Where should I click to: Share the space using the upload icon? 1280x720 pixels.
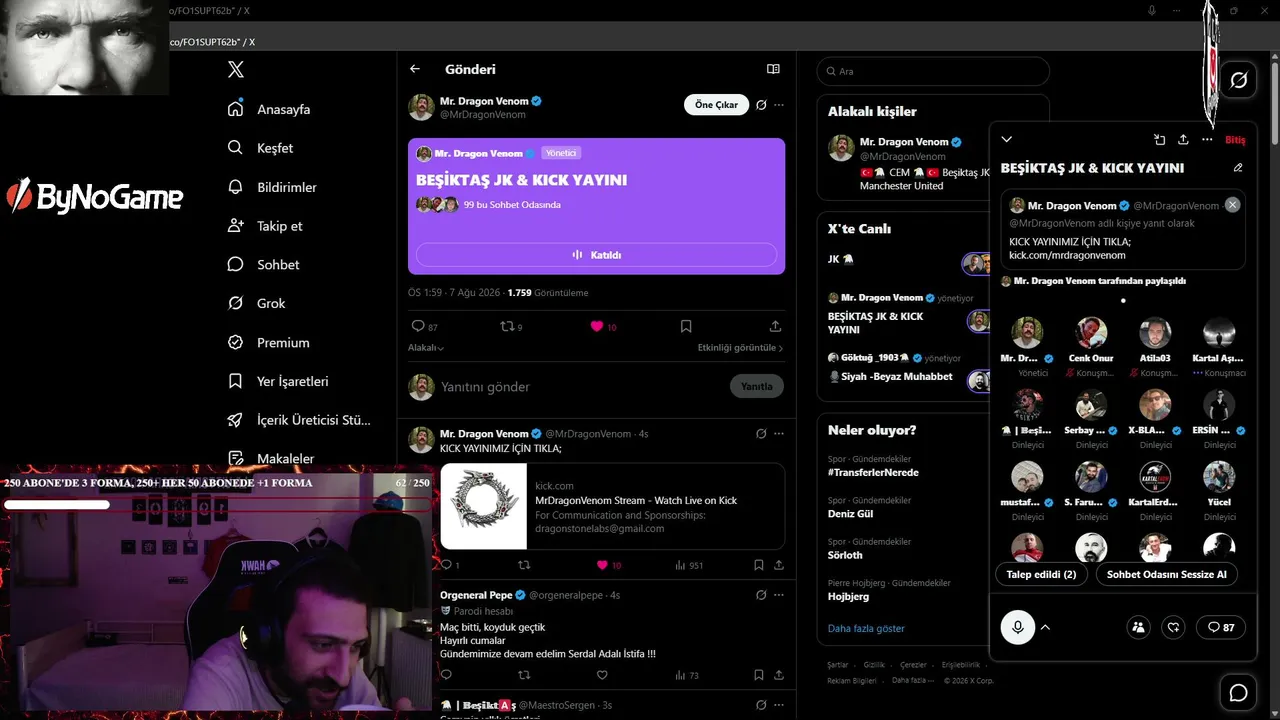point(1183,140)
